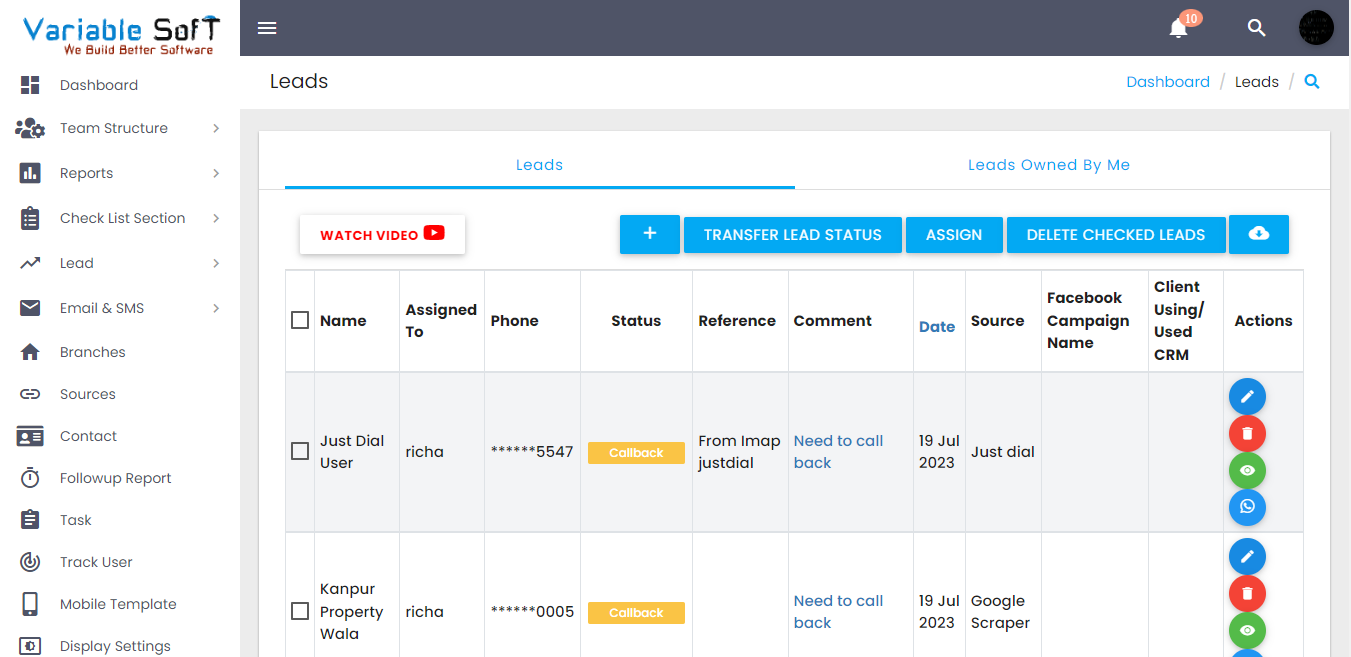
Task: Open Display Settings in the sidebar
Action: (115, 646)
